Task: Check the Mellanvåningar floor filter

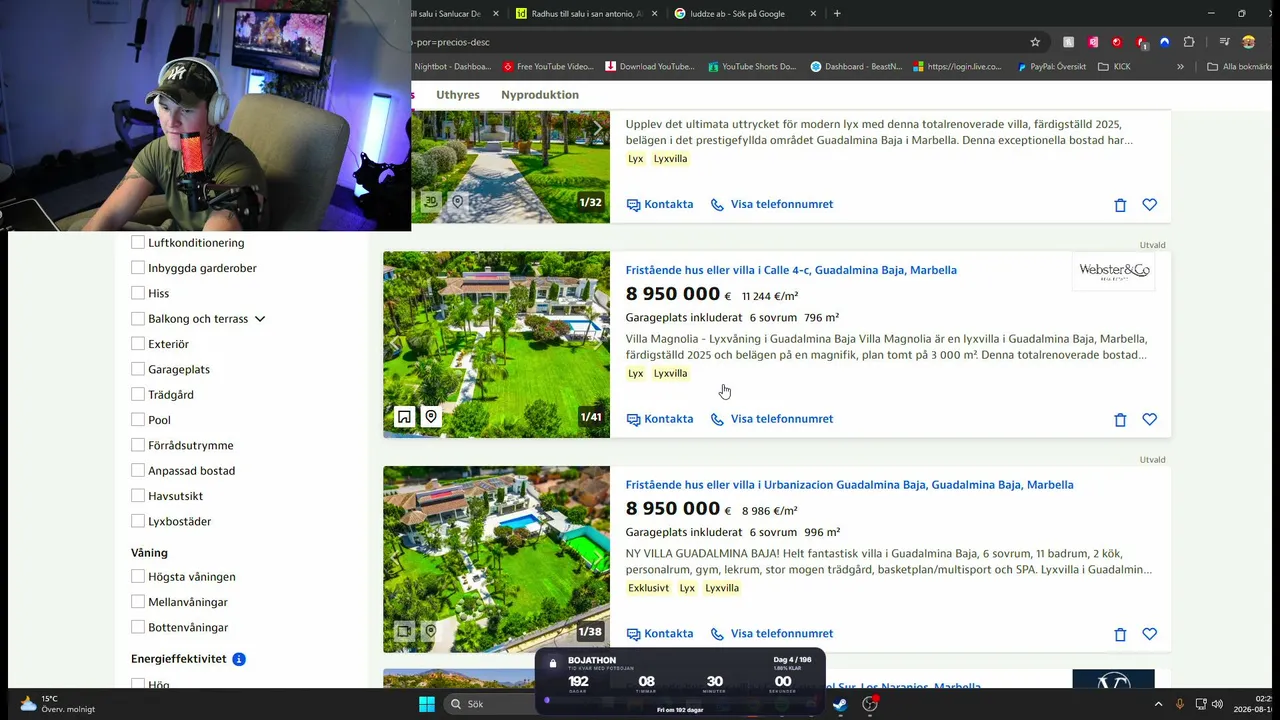Action: pyautogui.click(x=138, y=602)
